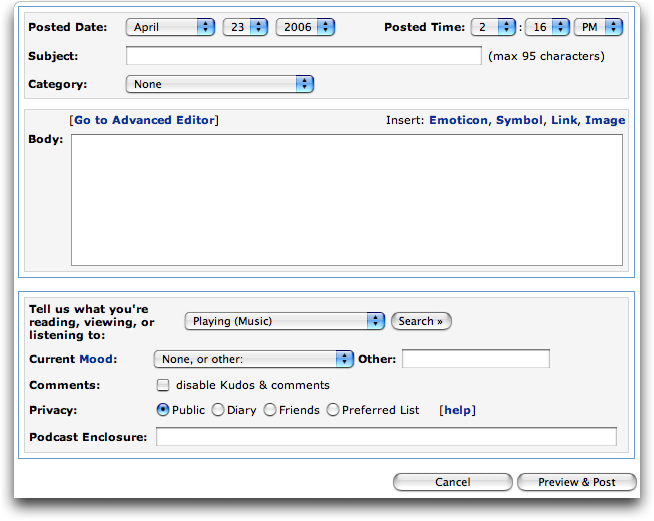Image resolution: width=654 pixels, height=521 pixels.
Task: Insert an Emoticon via link
Action: click(458, 120)
